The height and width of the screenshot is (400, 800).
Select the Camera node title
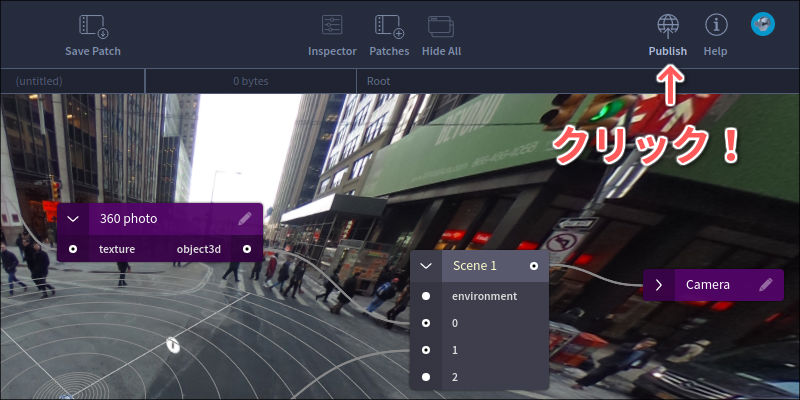[708, 285]
